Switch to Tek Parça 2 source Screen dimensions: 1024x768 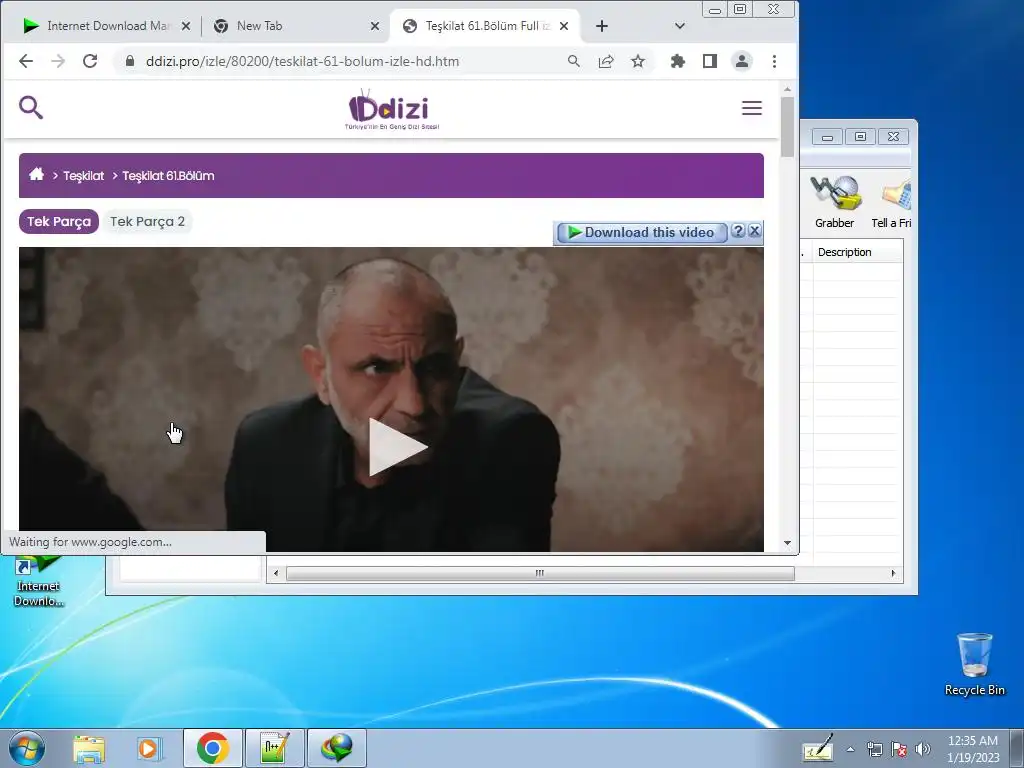(148, 221)
